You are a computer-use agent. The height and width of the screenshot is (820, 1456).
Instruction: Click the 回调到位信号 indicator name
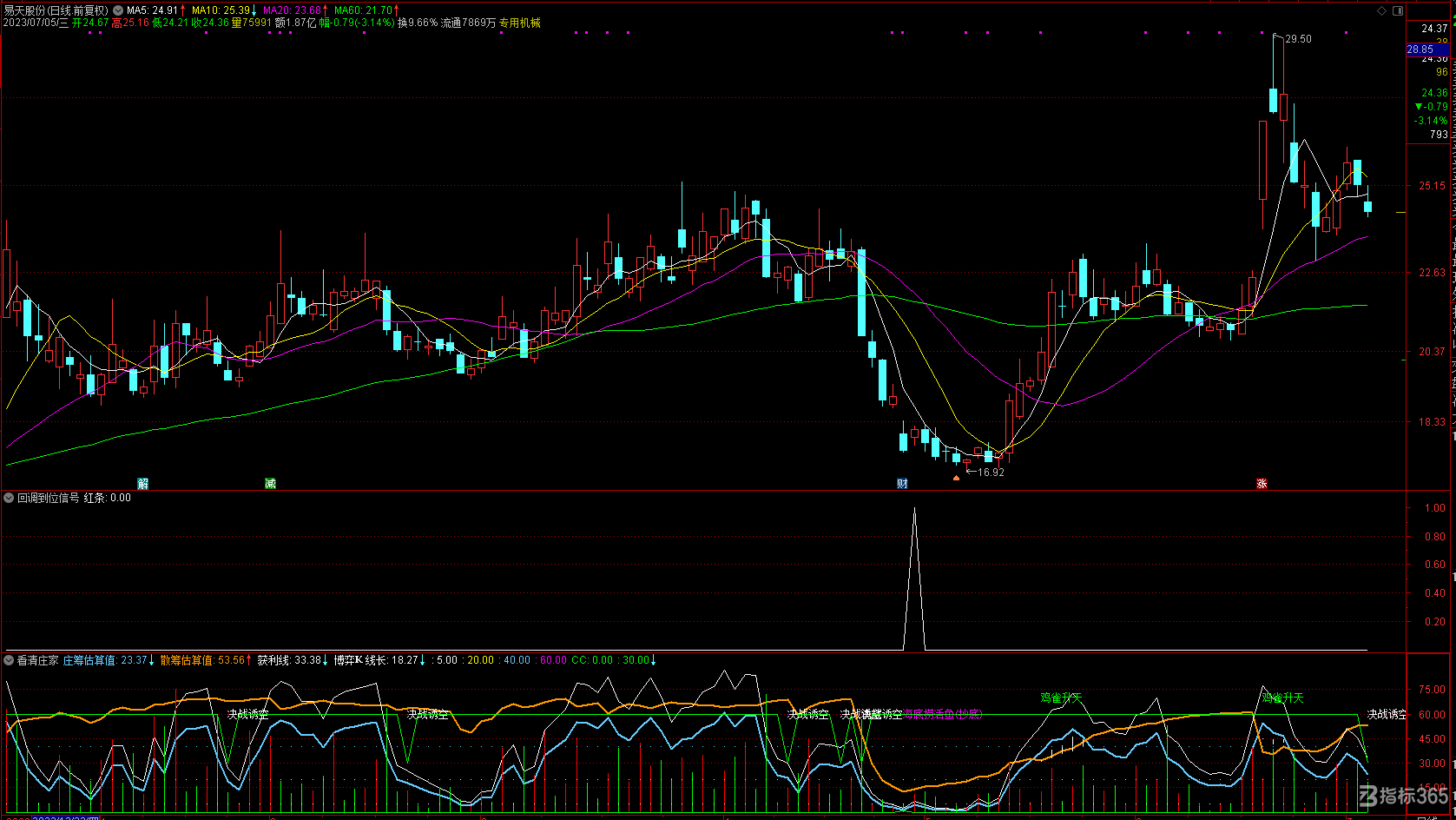(49, 498)
